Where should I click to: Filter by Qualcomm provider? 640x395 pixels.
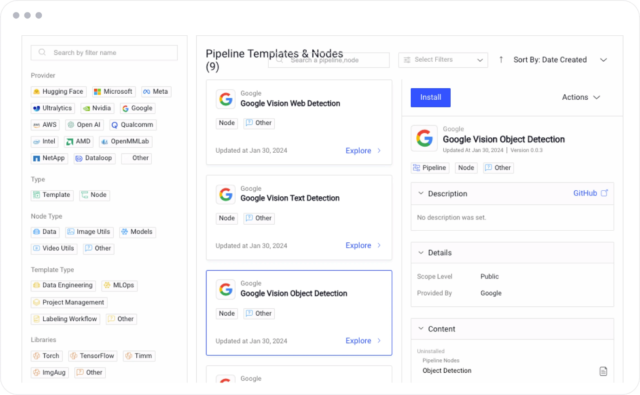(133, 124)
